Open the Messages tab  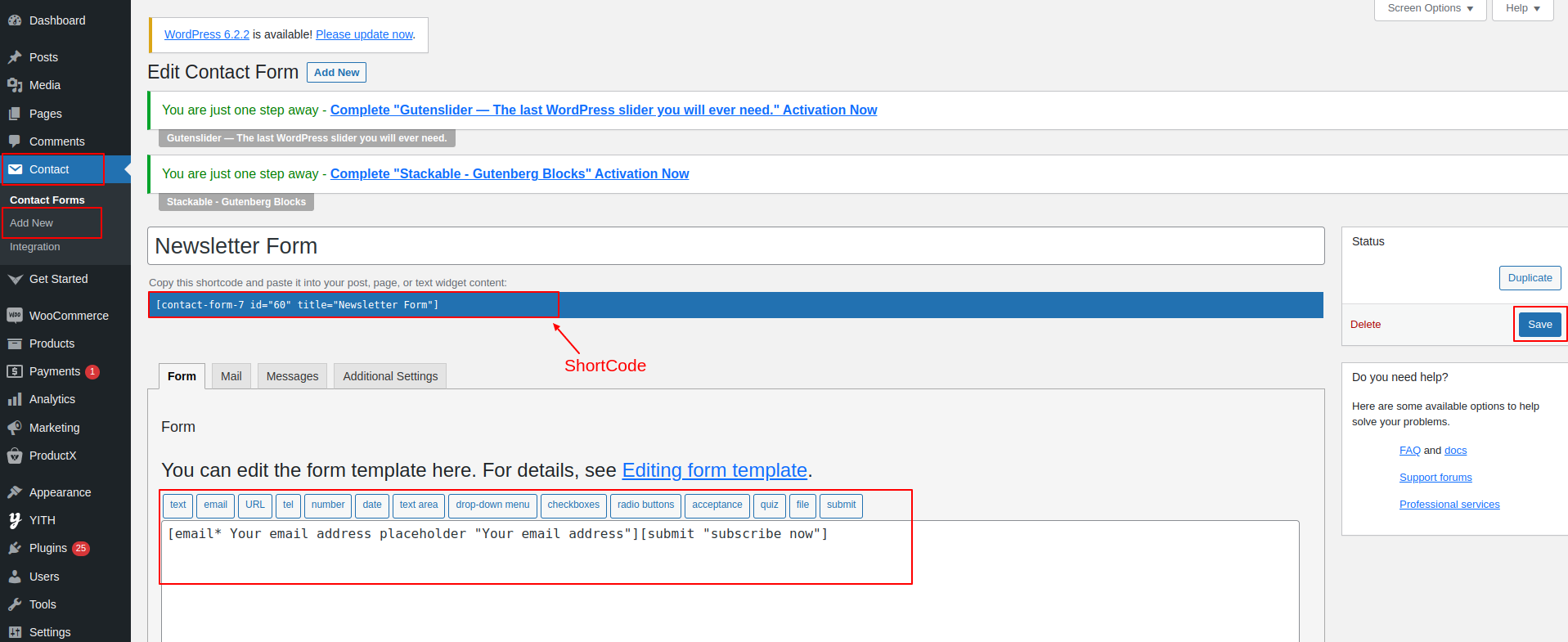[x=292, y=376]
